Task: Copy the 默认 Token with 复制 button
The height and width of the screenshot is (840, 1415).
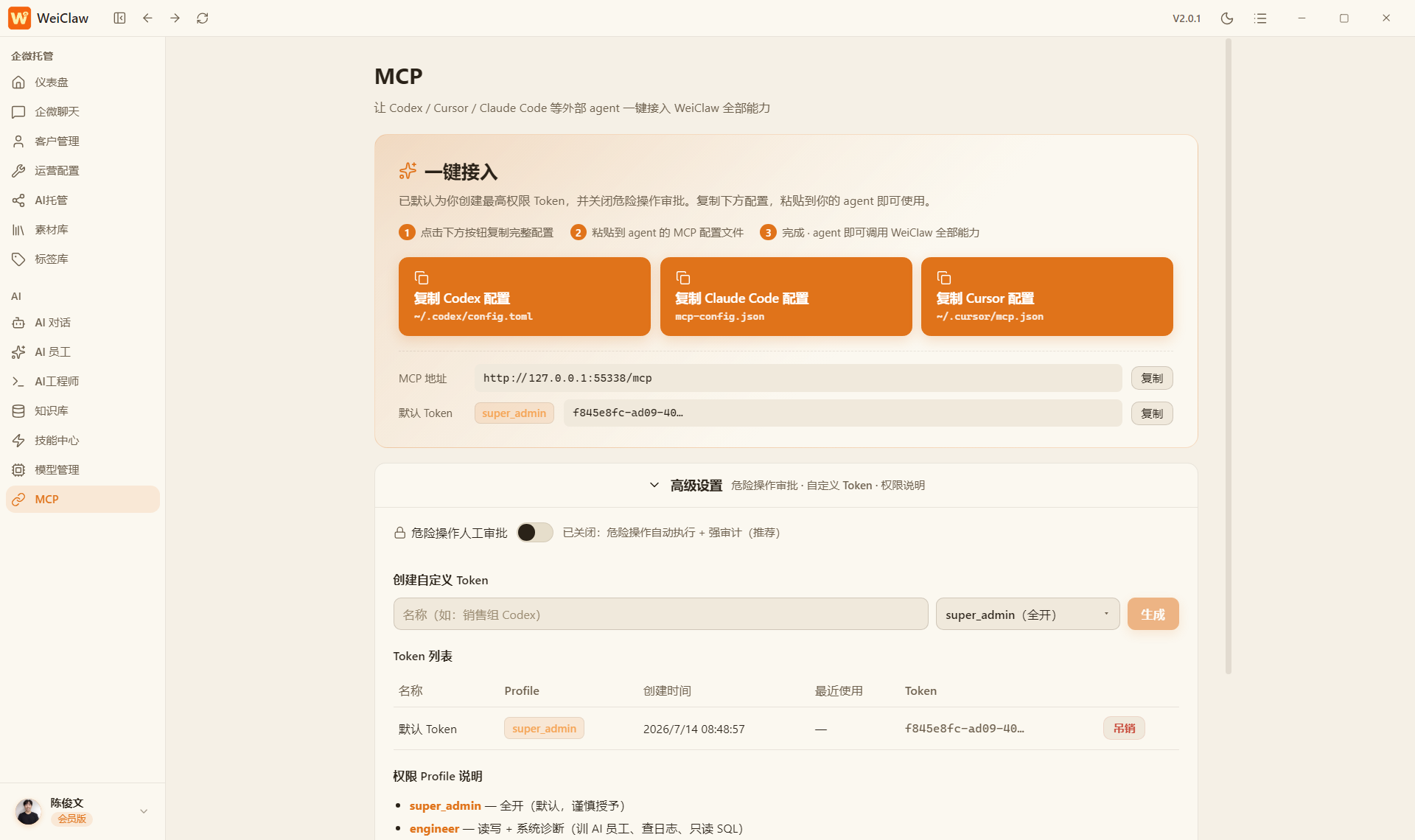Action: pos(1152,413)
